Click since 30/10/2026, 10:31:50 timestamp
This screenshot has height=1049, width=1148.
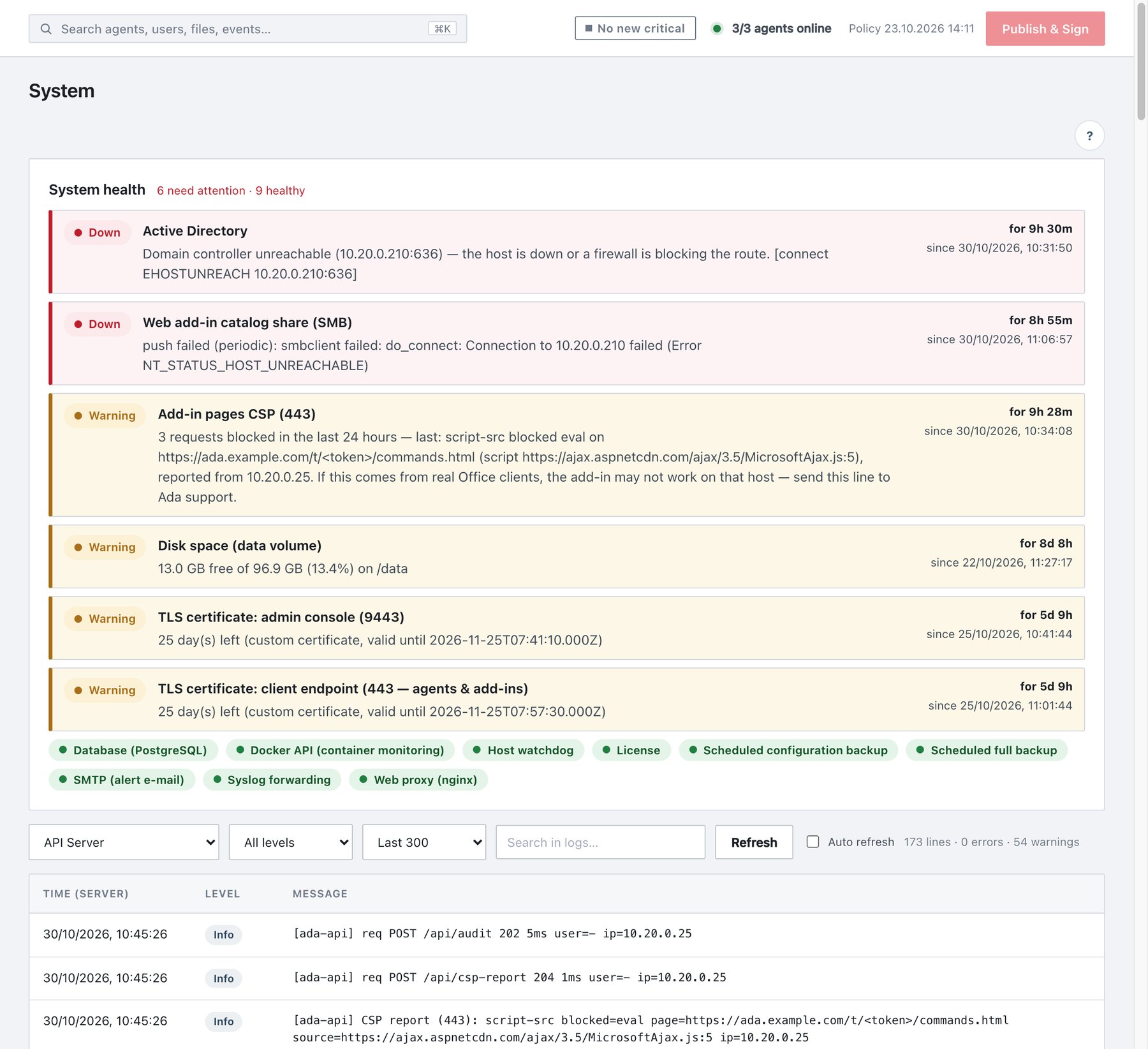[x=999, y=248]
